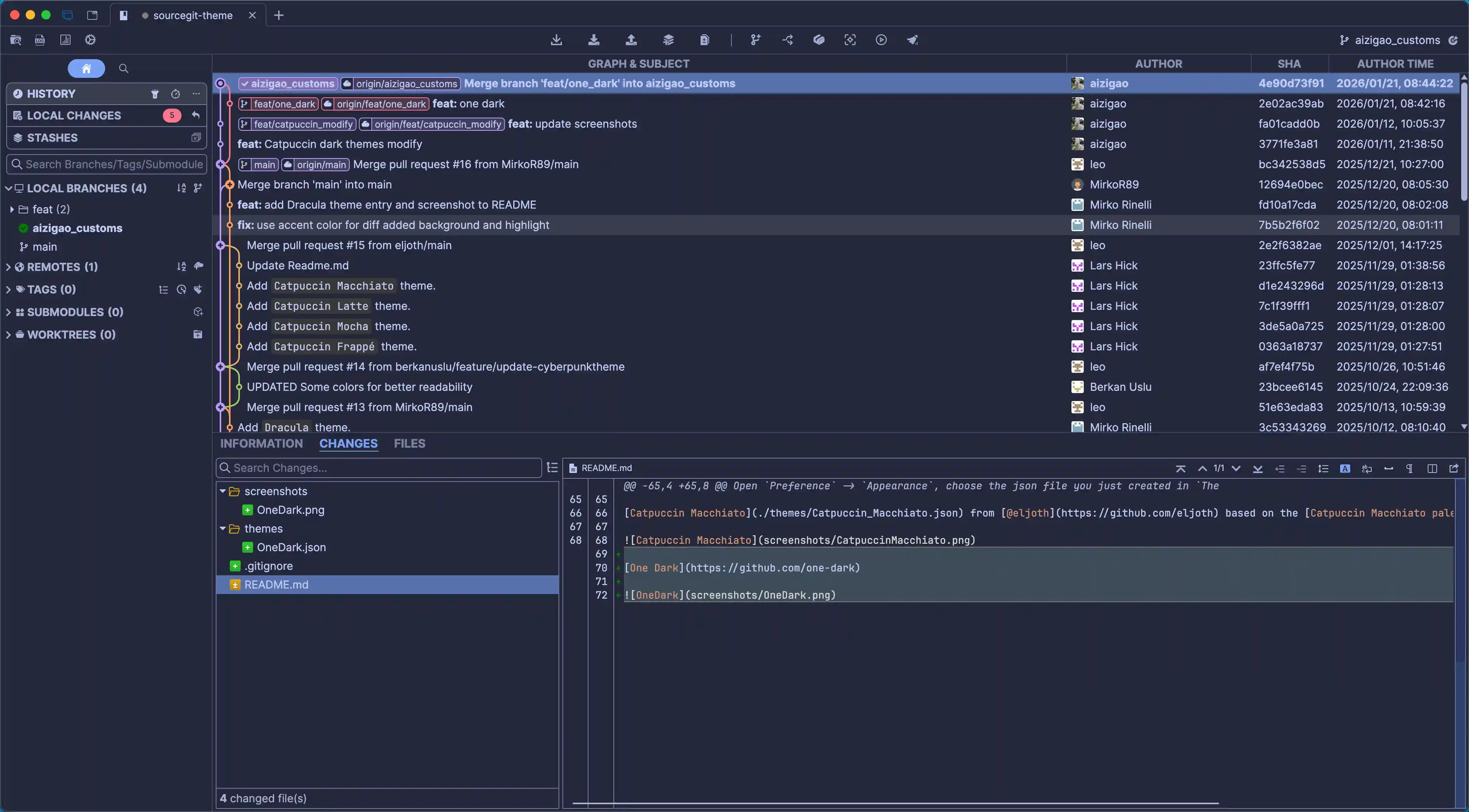1469x812 pixels.
Task: Switch to the INFORMATION tab
Action: [262, 443]
